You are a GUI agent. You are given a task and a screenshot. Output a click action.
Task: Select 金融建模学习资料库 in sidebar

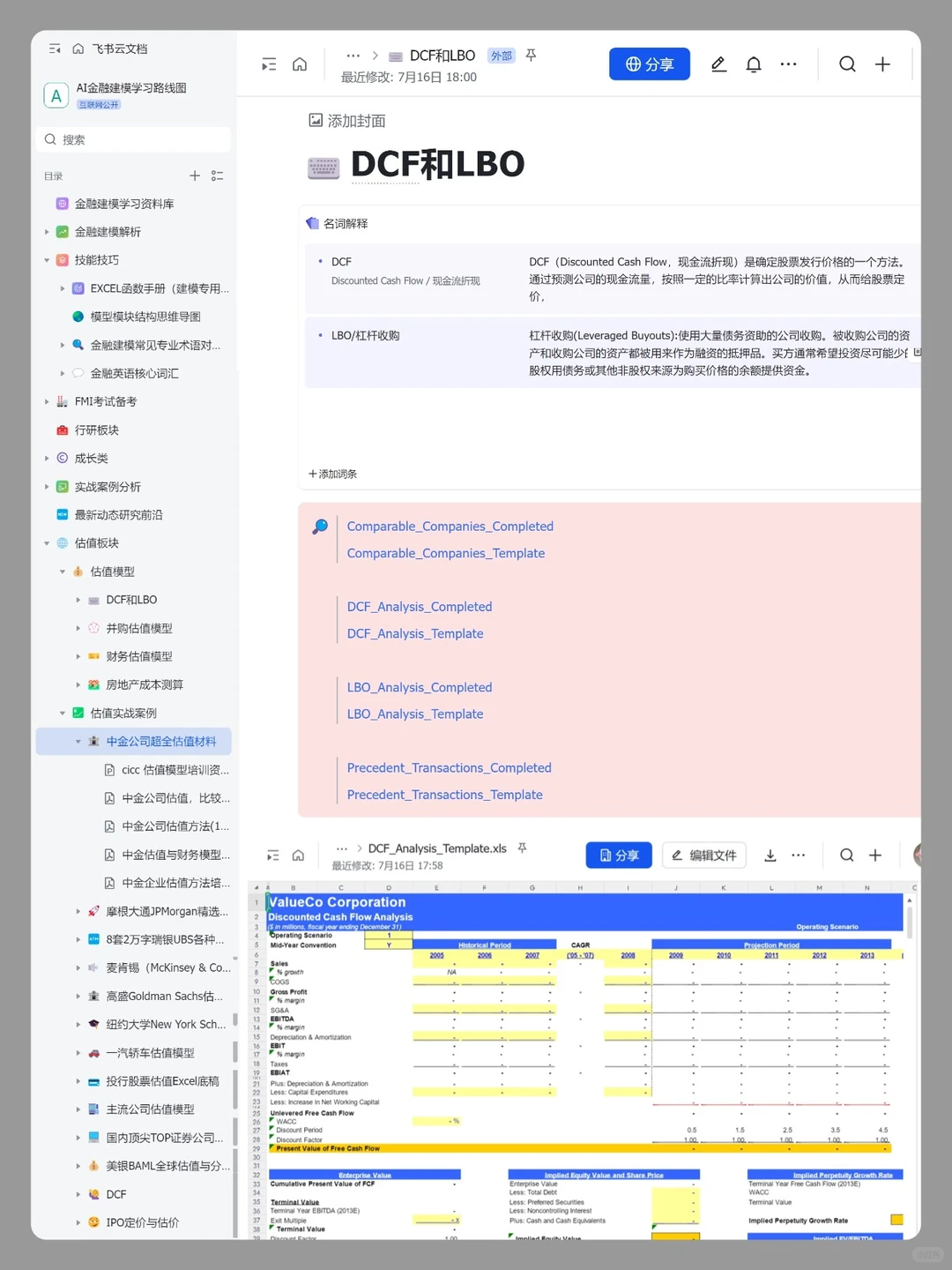[124, 204]
